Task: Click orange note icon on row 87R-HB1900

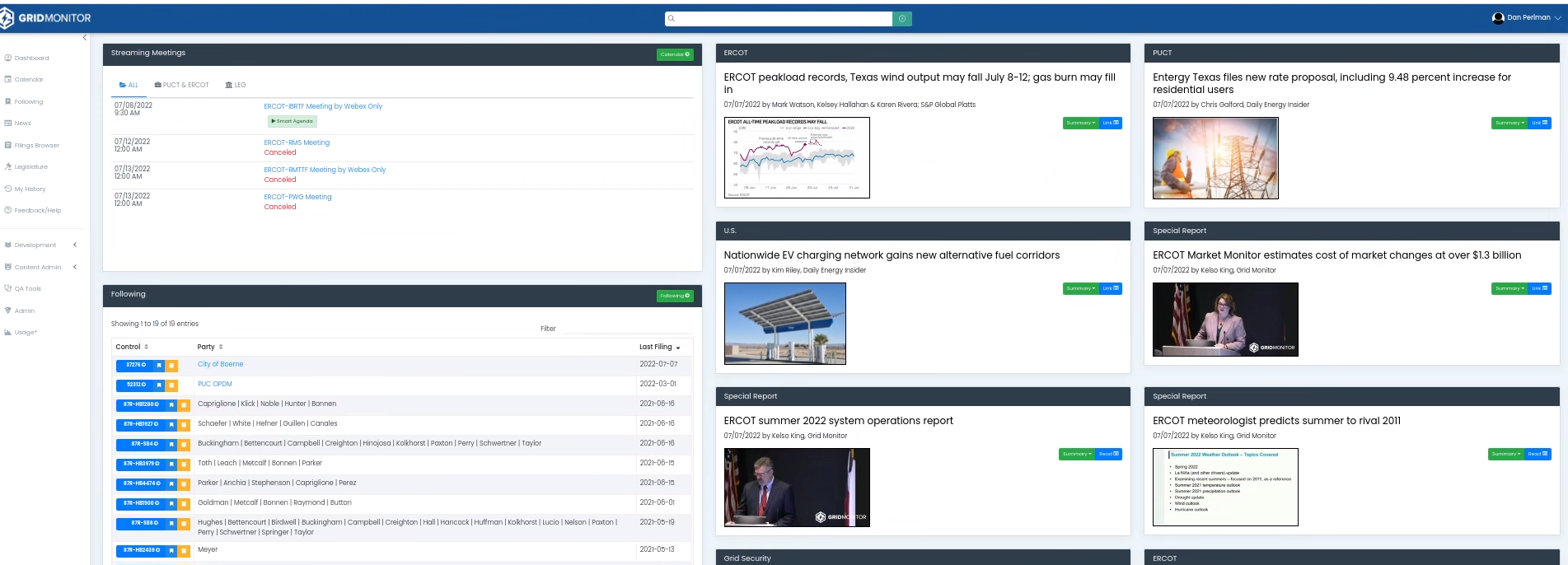Action: [x=184, y=503]
